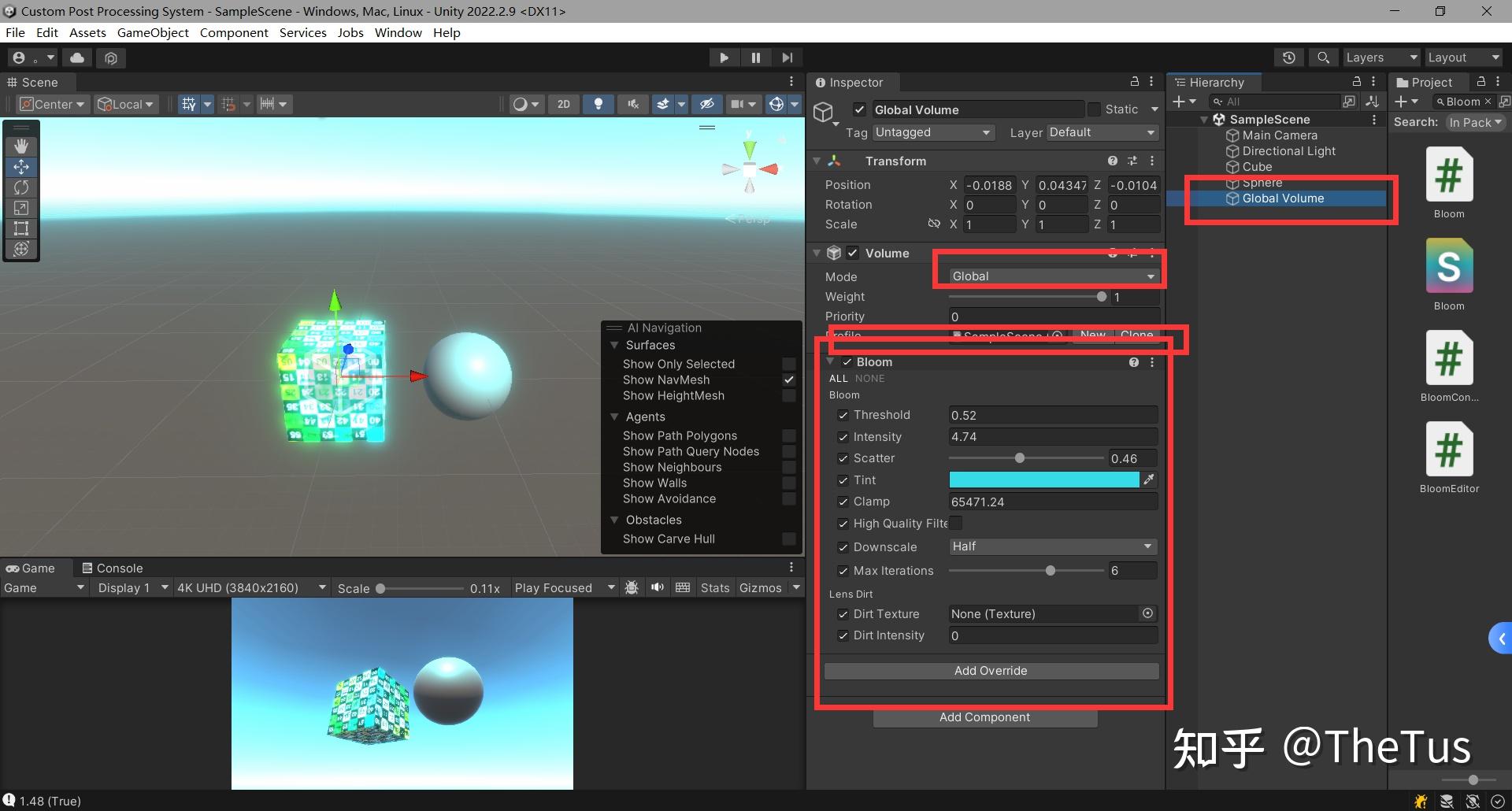Image resolution: width=1512 pixels, height=811 pixels.
Task: Select the Move tool
Action: click(x=21, y=166)
